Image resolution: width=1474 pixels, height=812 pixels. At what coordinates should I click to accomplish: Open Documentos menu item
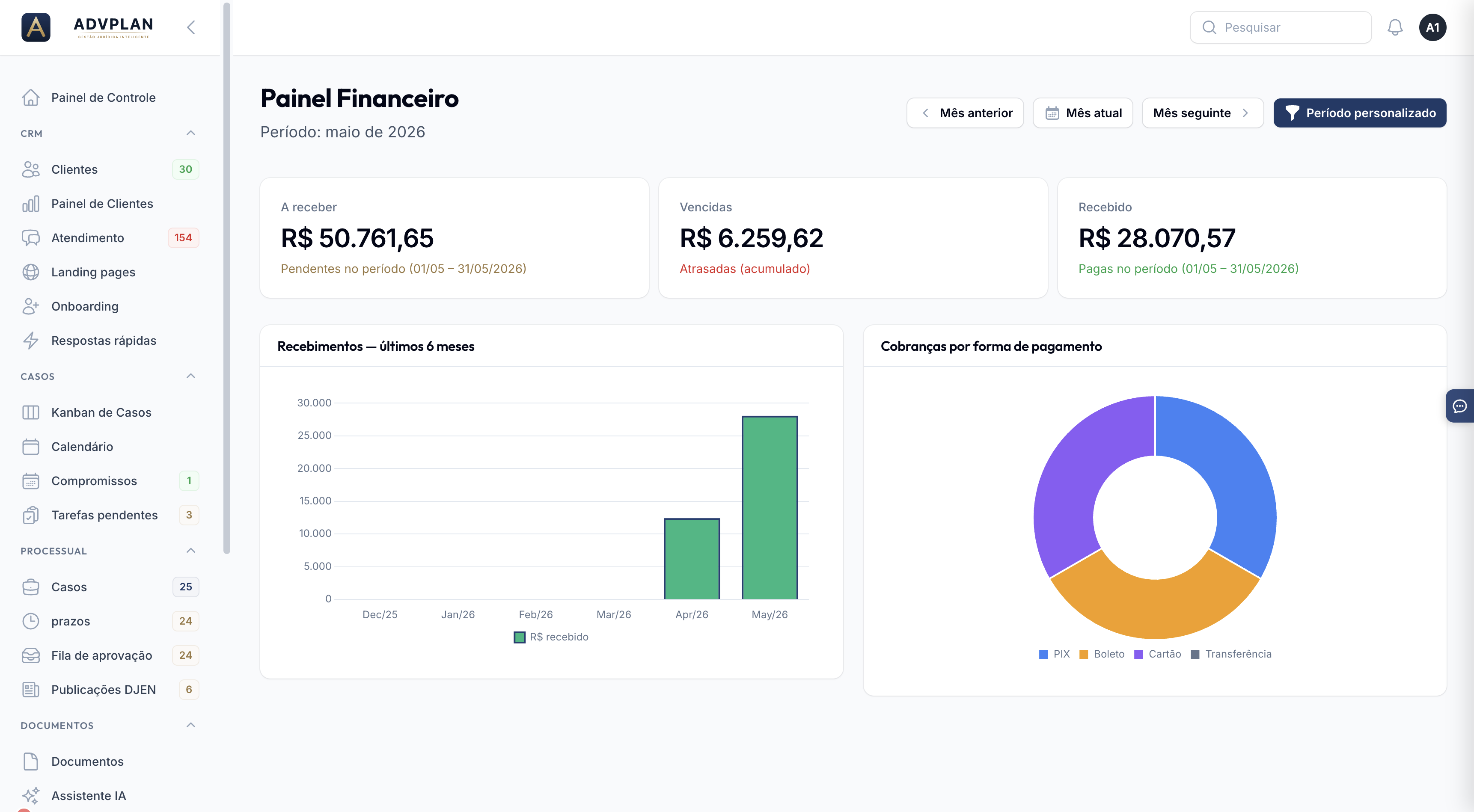[110, 762]
